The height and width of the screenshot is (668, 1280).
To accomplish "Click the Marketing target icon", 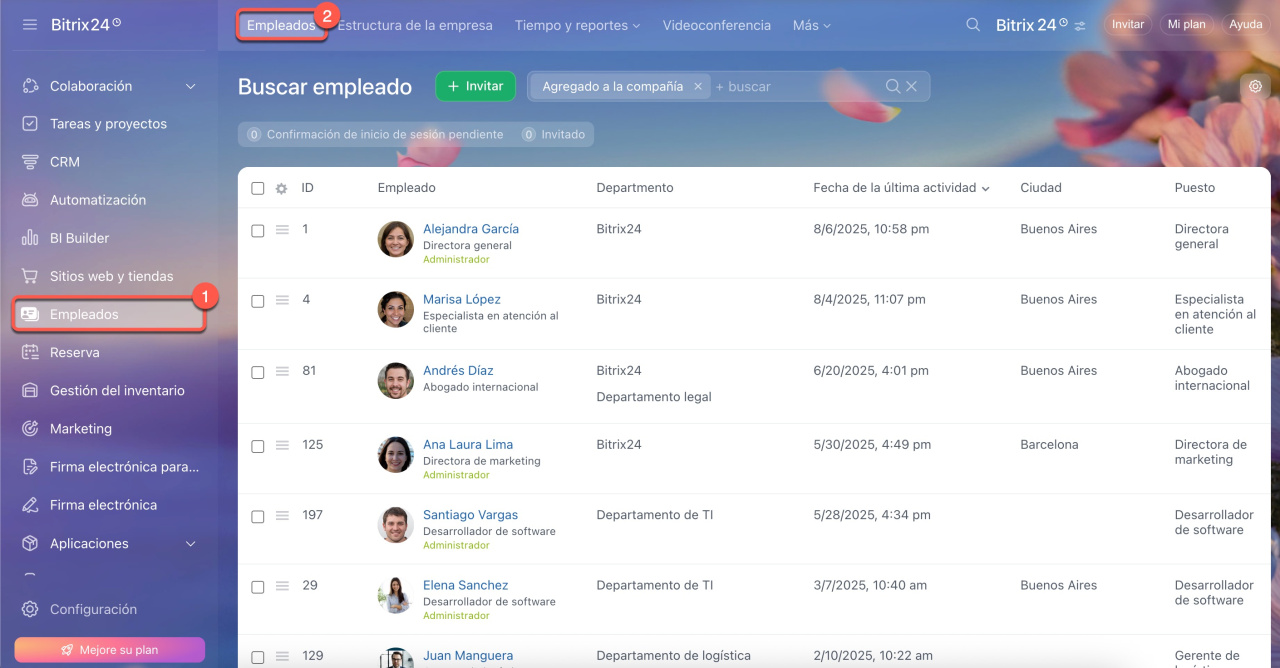I will 30,428.
